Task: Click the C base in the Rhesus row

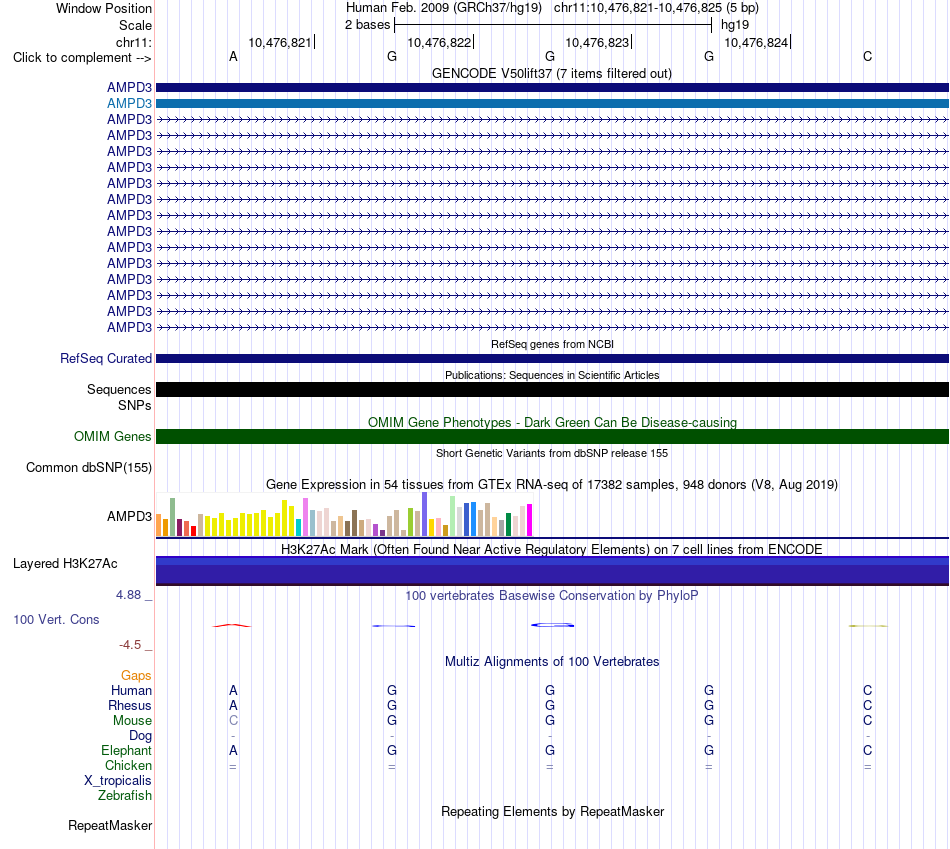Action: (868, 705)
